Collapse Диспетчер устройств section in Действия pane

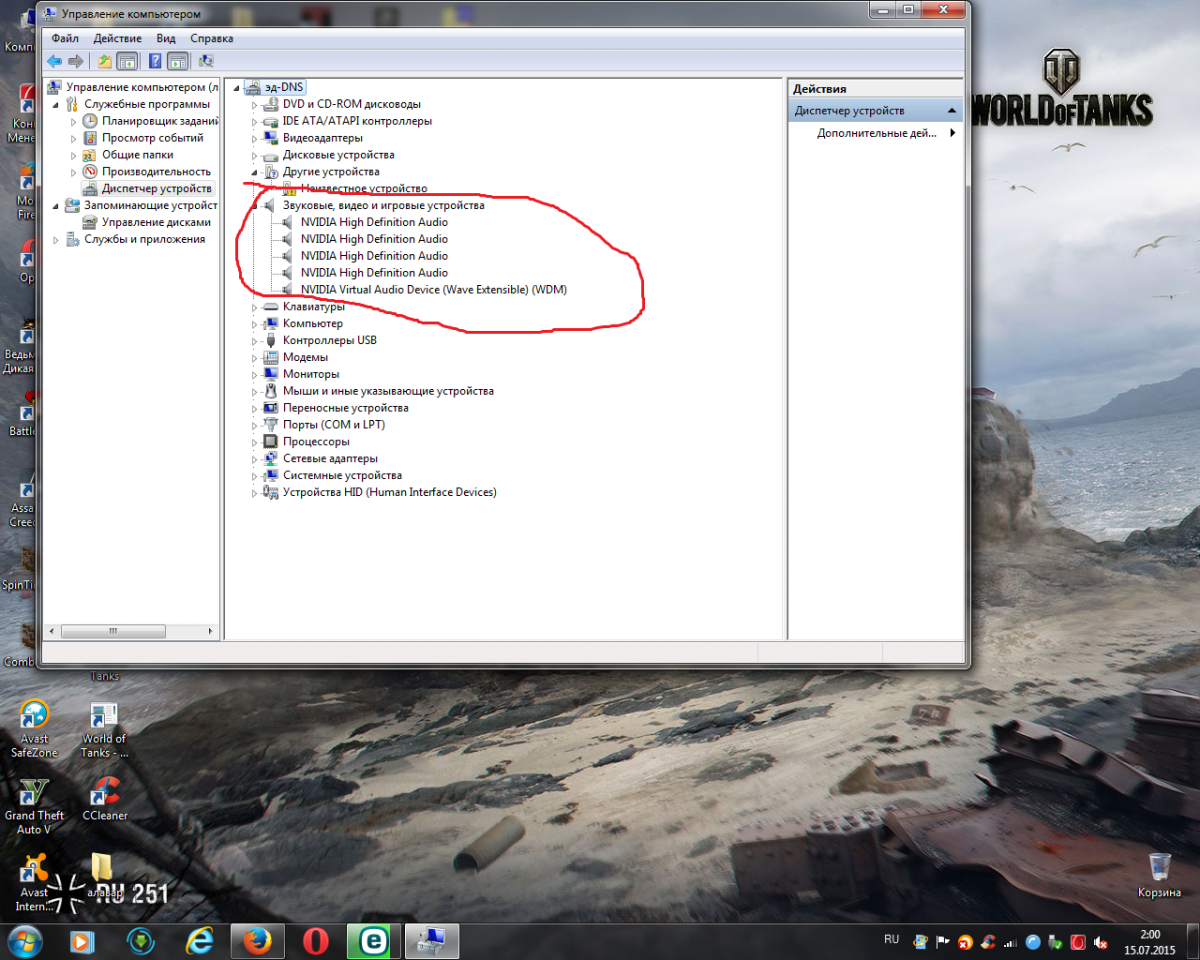pyautogui.click(x=953, y=111)
